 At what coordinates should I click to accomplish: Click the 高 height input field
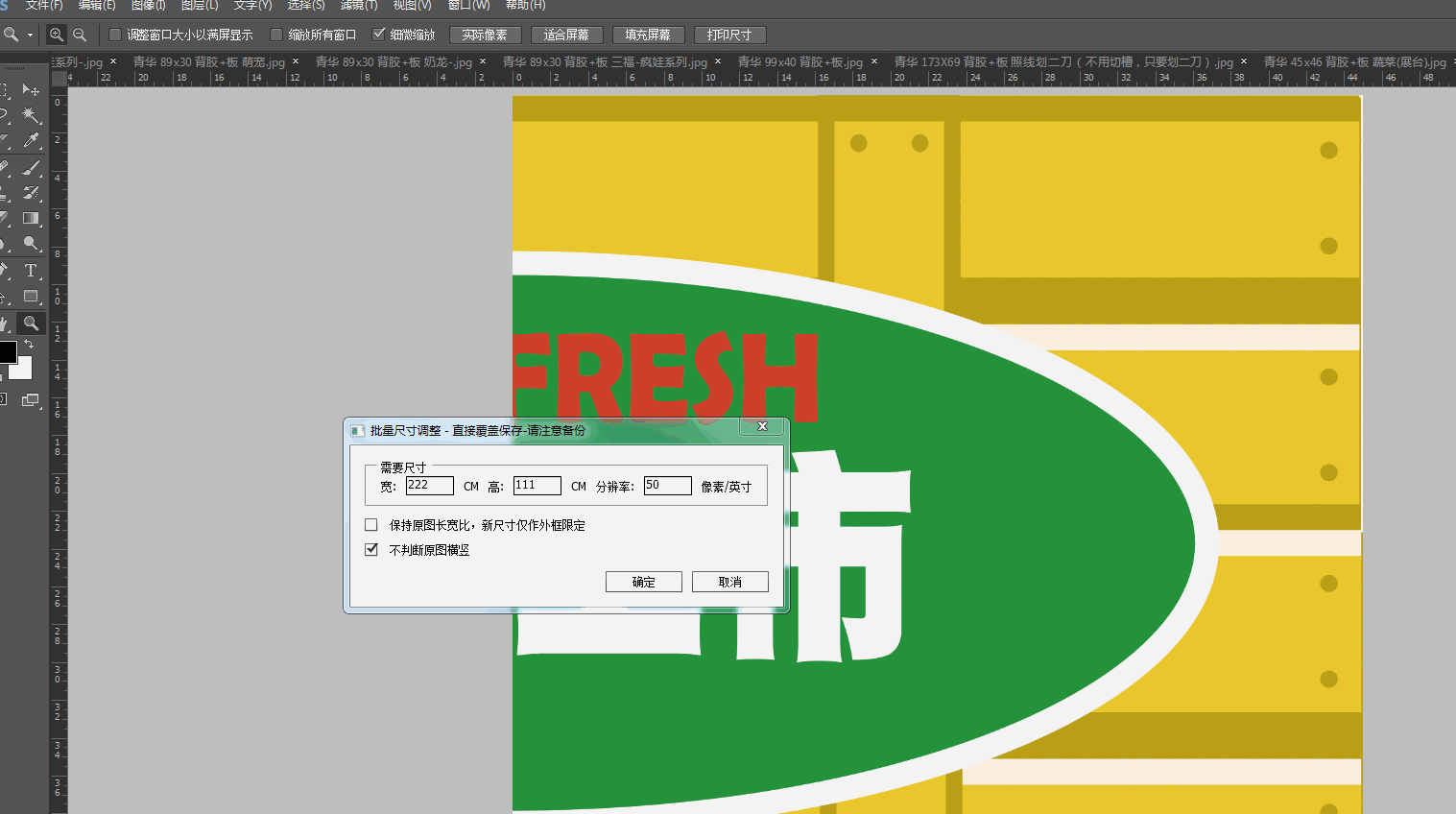tap(537, 486)
